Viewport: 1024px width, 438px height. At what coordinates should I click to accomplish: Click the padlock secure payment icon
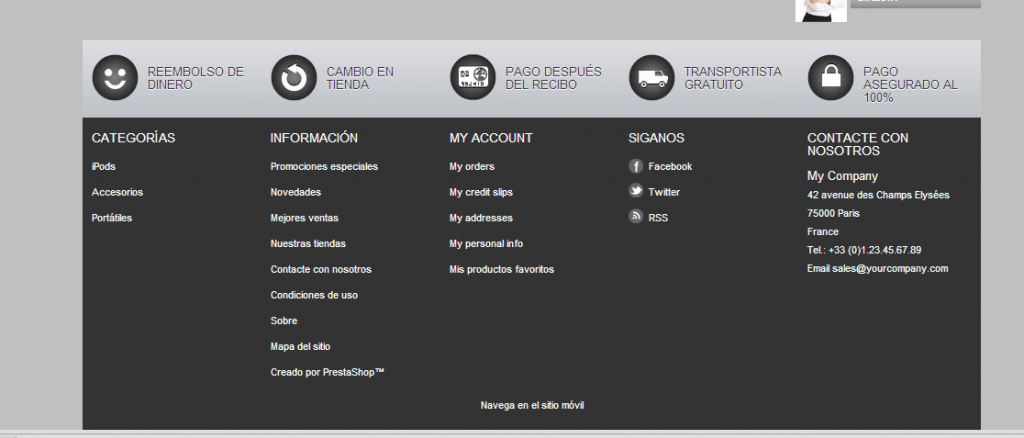tap(830, 78)
